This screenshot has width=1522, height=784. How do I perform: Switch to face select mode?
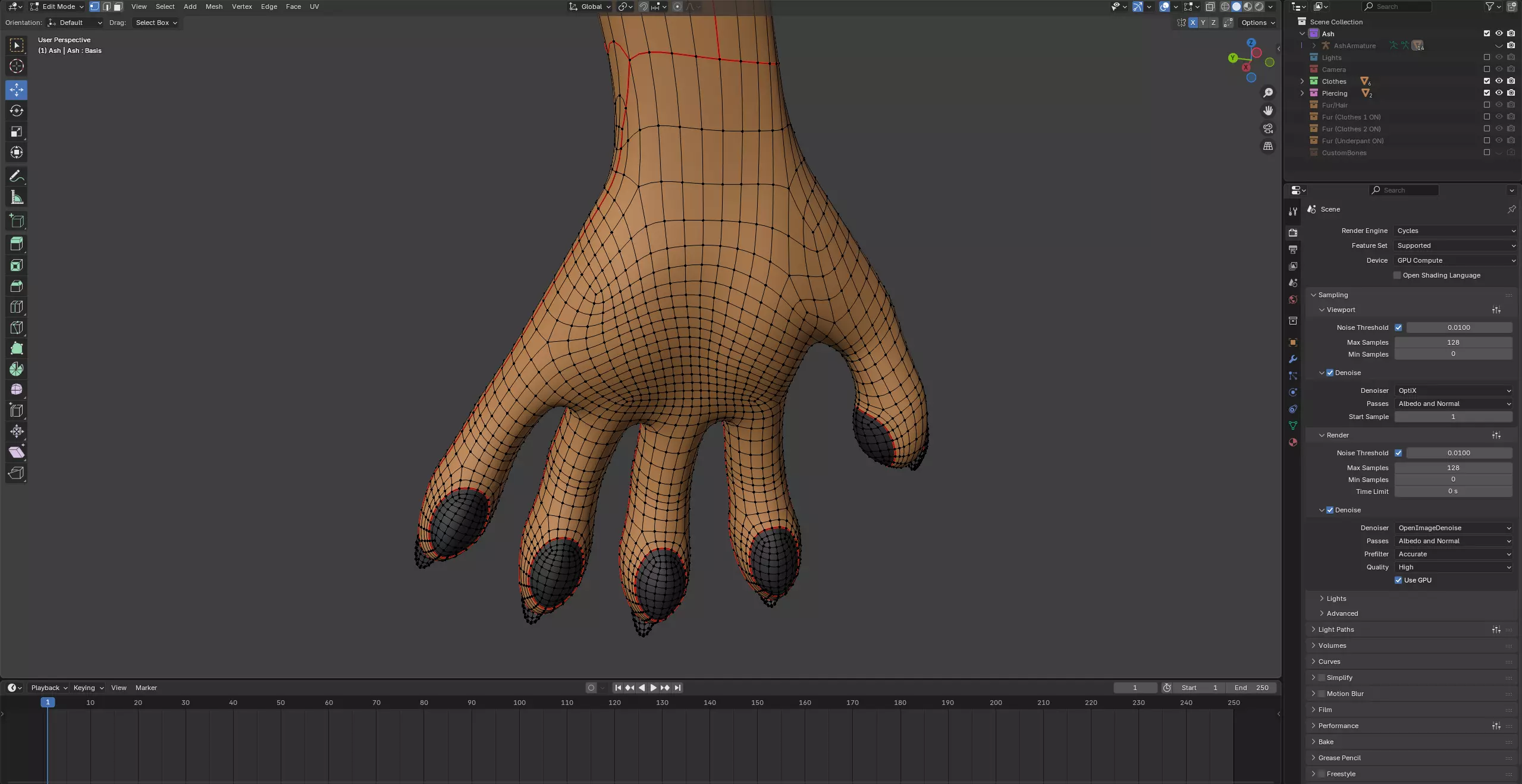(x=118, y=7)
